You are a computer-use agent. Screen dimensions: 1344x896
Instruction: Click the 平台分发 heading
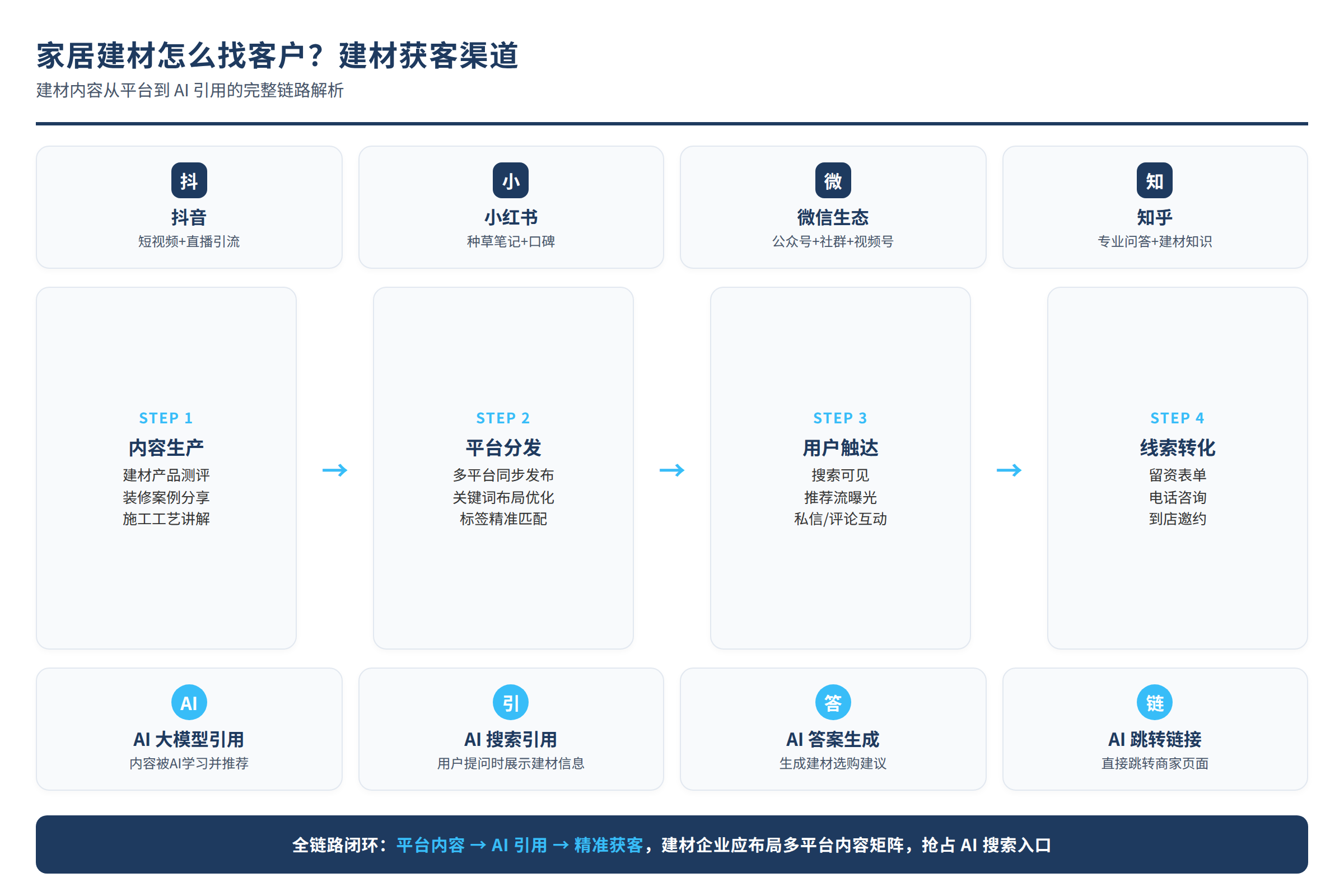click(x=503, y=448)
